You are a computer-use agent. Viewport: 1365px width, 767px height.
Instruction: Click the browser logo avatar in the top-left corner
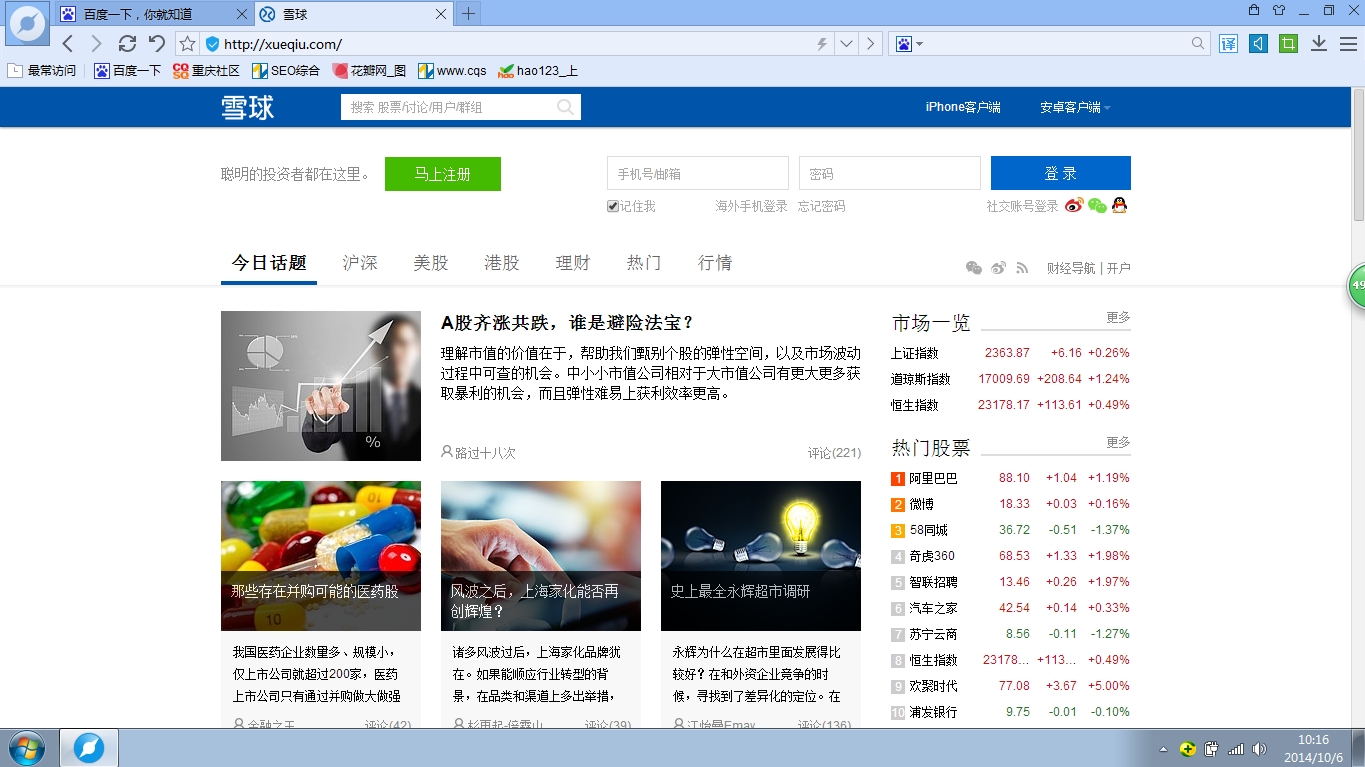(27, 23)
